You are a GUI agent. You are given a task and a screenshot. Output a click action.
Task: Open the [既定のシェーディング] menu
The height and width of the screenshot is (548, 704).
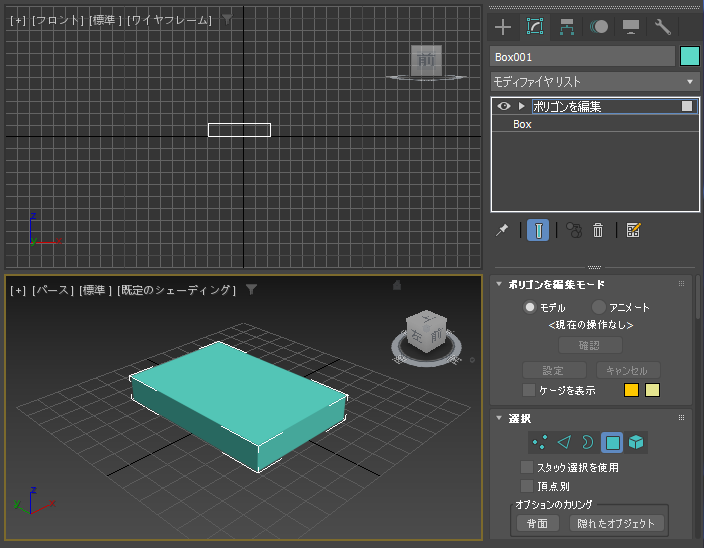[x=176, y=290]
